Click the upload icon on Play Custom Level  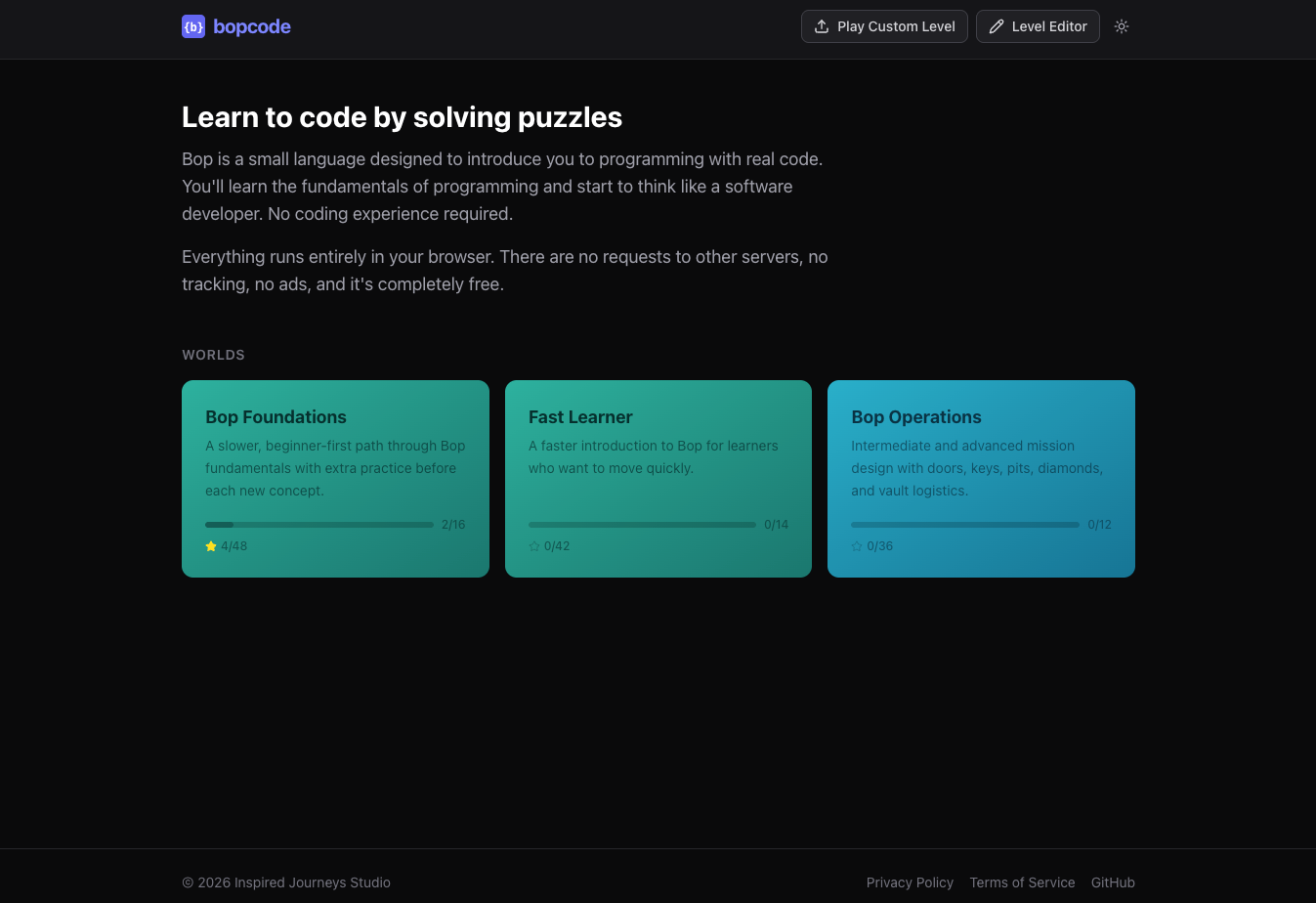pos(824,26)
